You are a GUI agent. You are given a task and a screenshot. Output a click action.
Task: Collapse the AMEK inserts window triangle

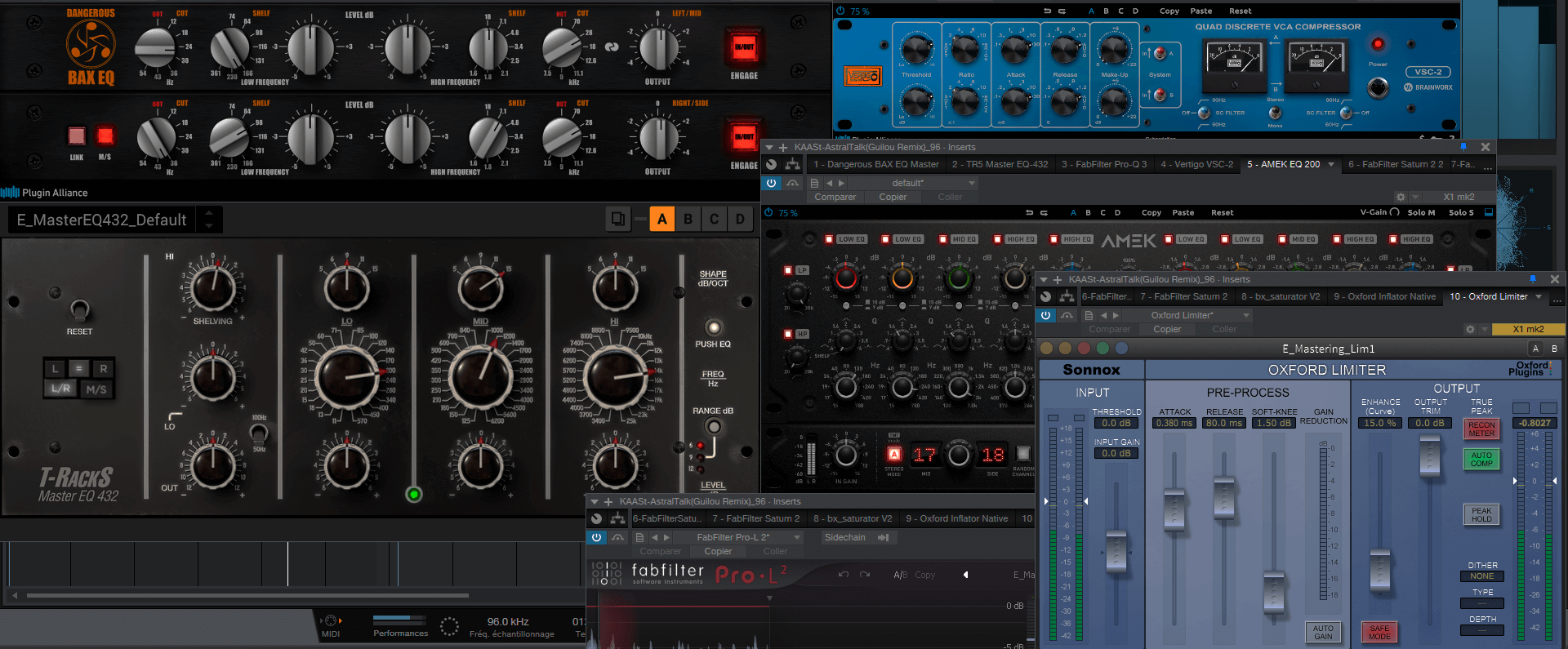[768, 148]
